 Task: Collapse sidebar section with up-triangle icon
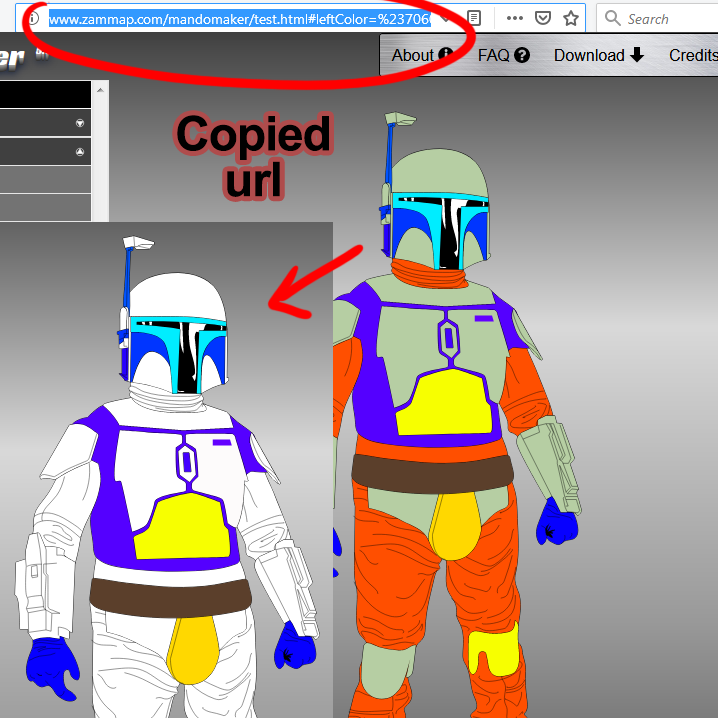(x=80, y=152)
